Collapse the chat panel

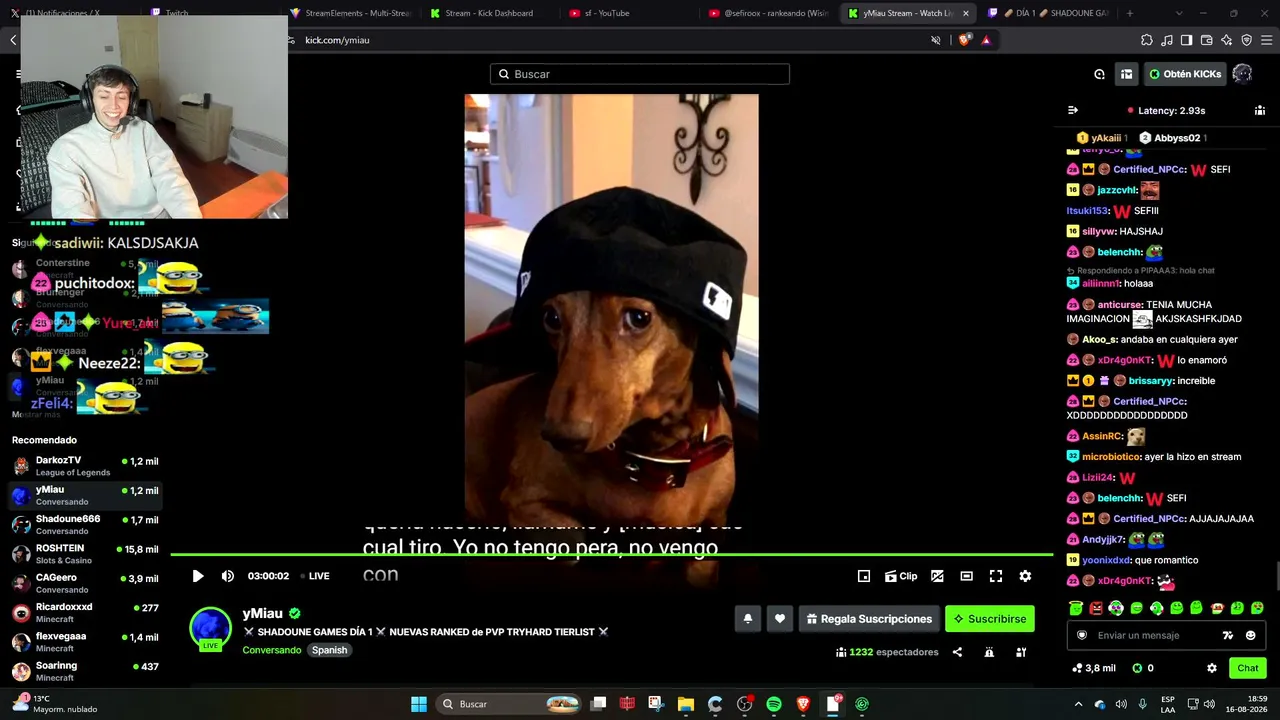click(x=1073, y=110)
